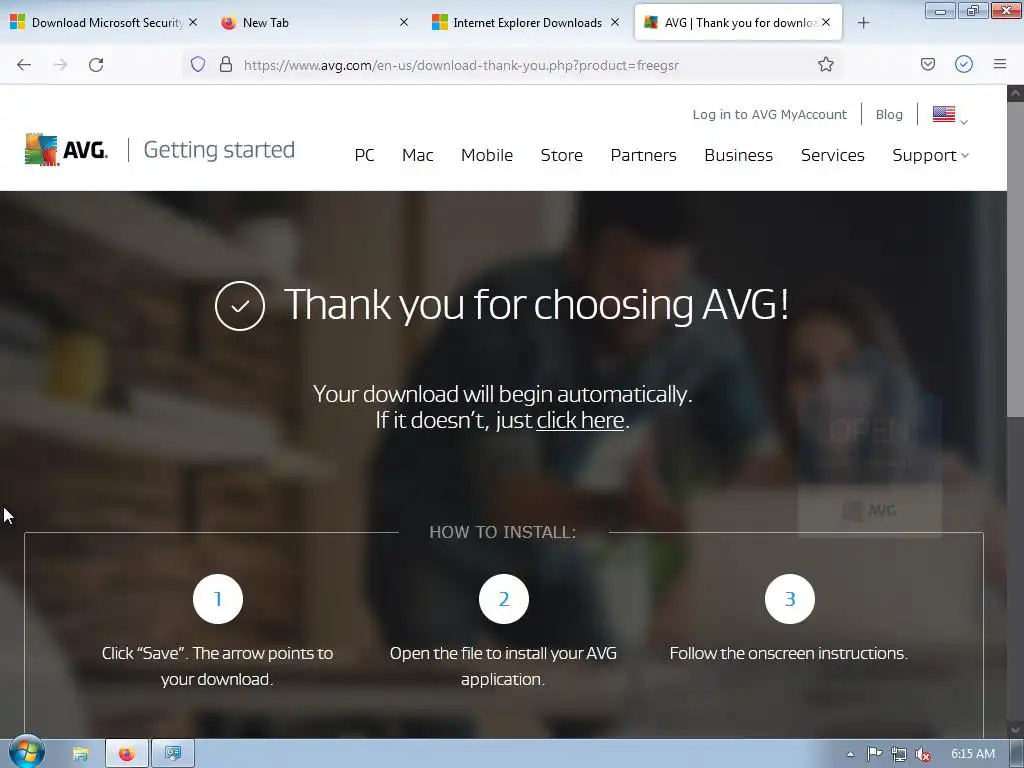The width and height of the screenshot is (1024, 768).
Task: Reload the page with the refresh icon
Action: 96,65
